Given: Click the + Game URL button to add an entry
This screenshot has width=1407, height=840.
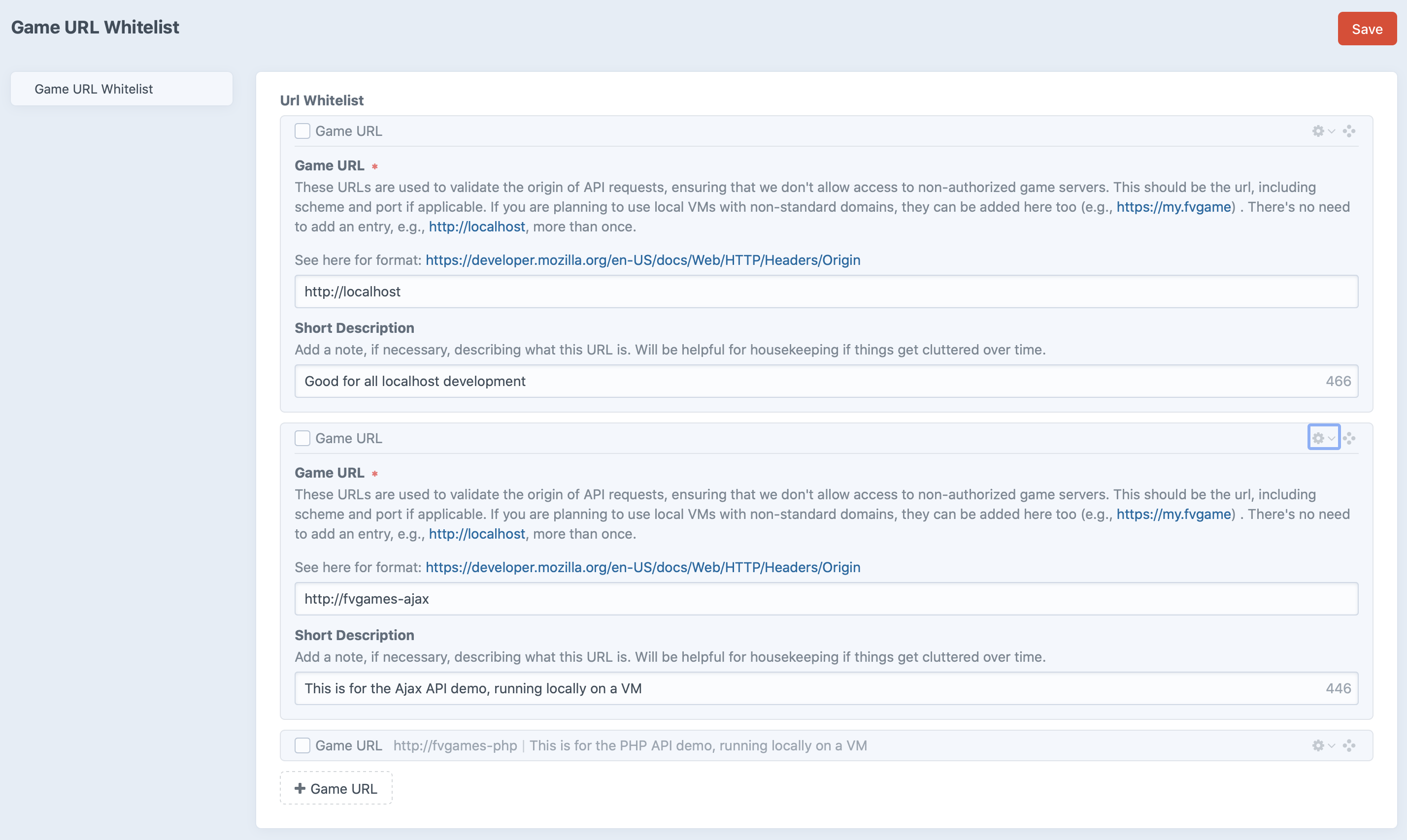Looking at the screenshot, I should (x=335, y=788).
